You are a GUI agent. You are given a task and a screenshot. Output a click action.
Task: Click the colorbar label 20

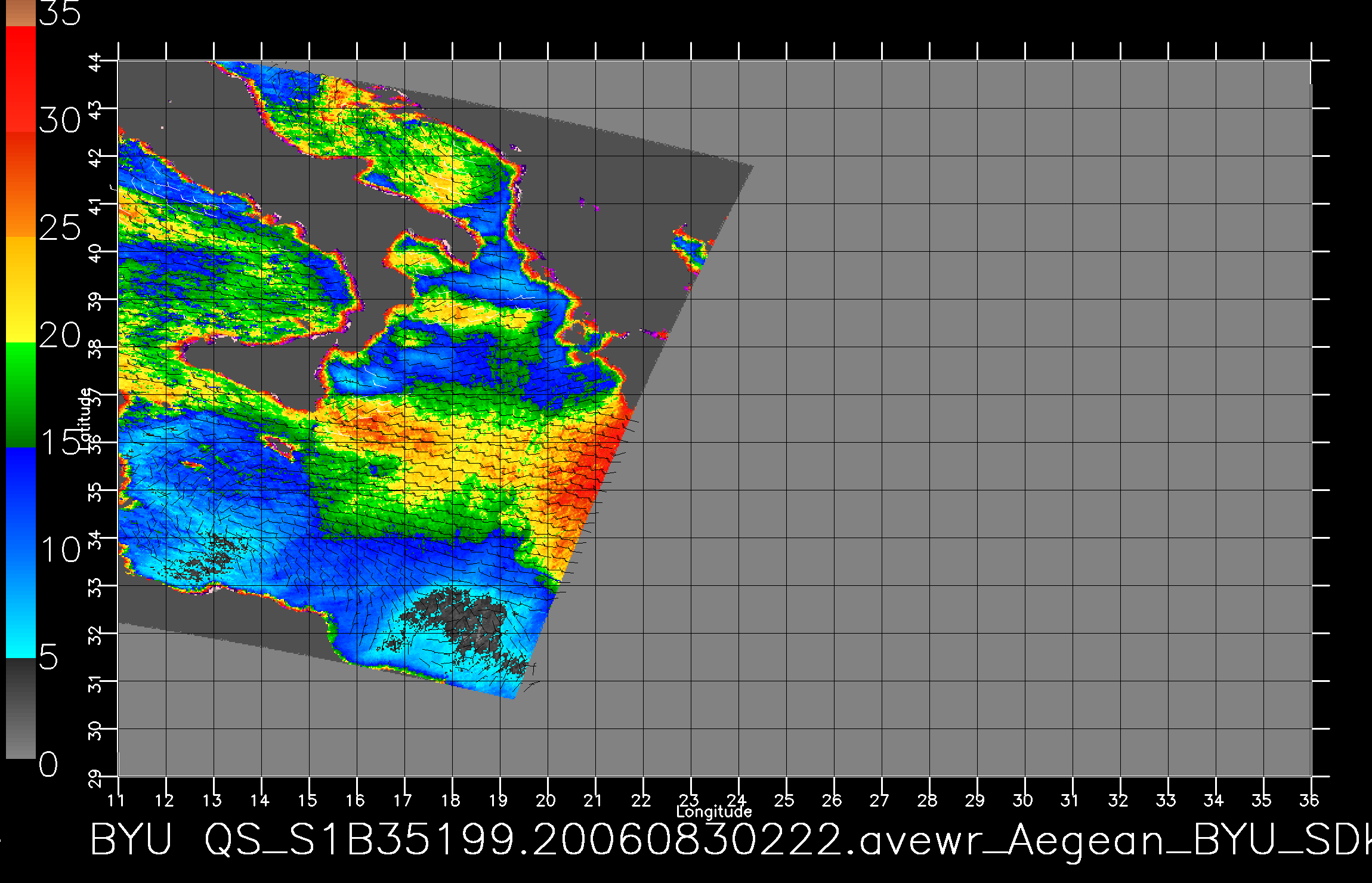point(60,336)
